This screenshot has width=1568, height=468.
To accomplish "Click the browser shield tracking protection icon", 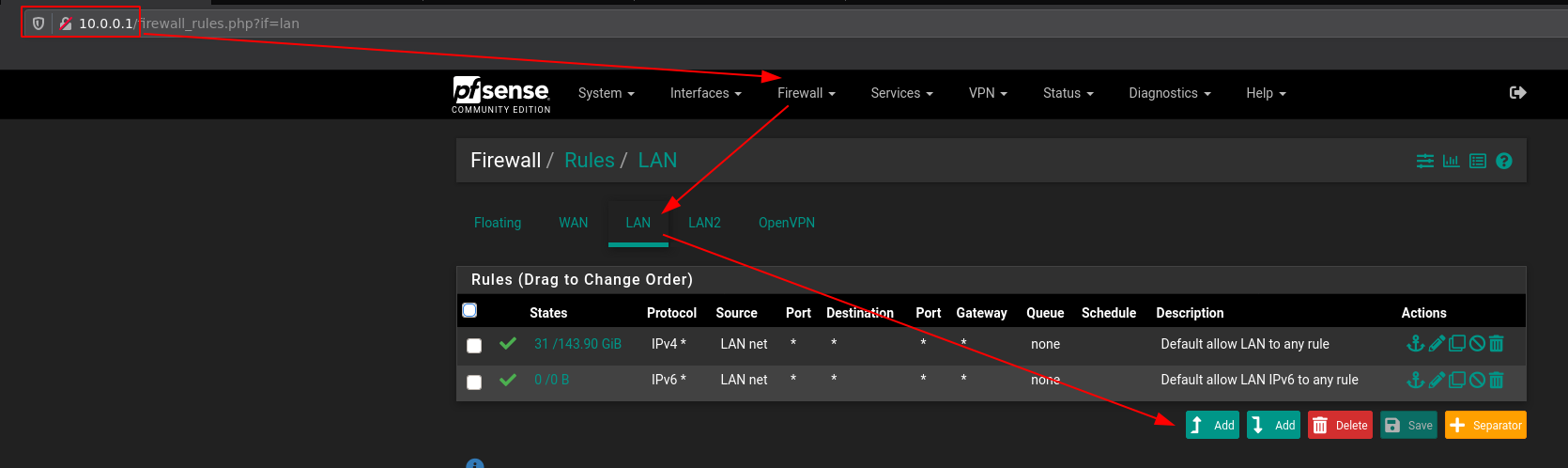I will coord(38,23).
